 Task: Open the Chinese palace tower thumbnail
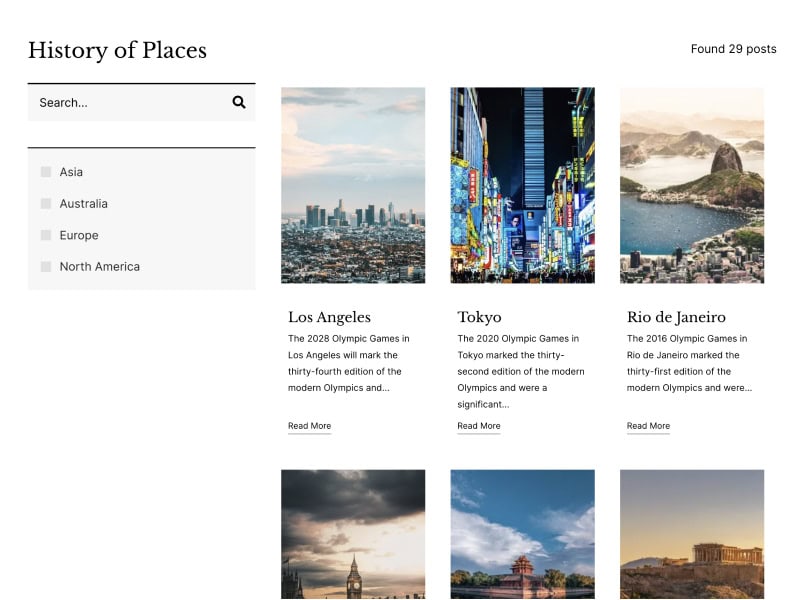pyautogui.click(x=522, y=534)
